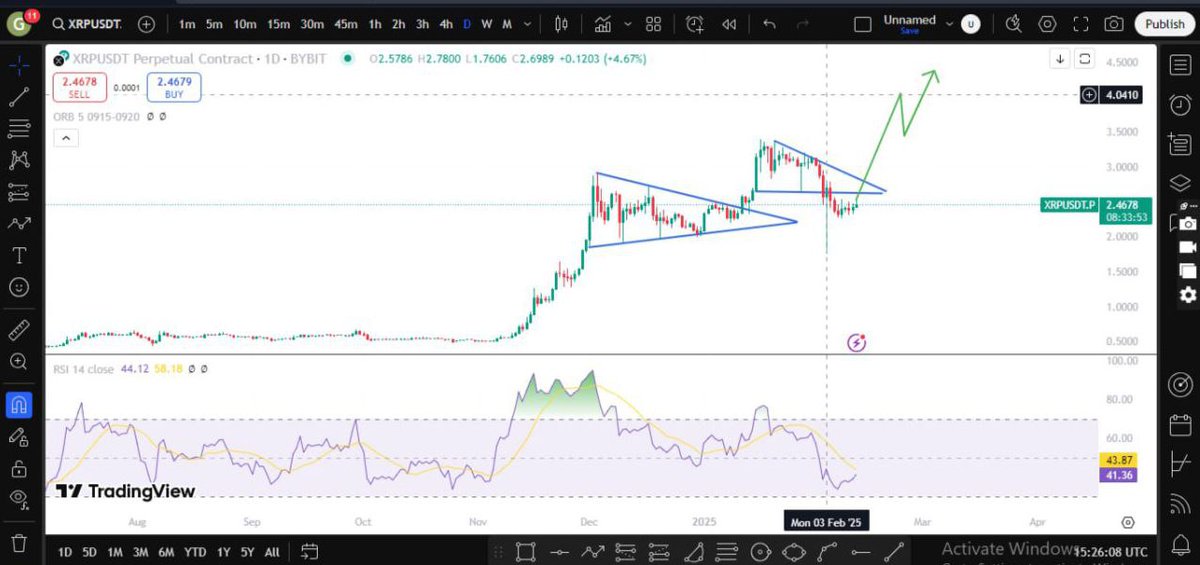Toggle magnet mode for drawings
The width and height of the screenshot is (1200, 565).
18,405
